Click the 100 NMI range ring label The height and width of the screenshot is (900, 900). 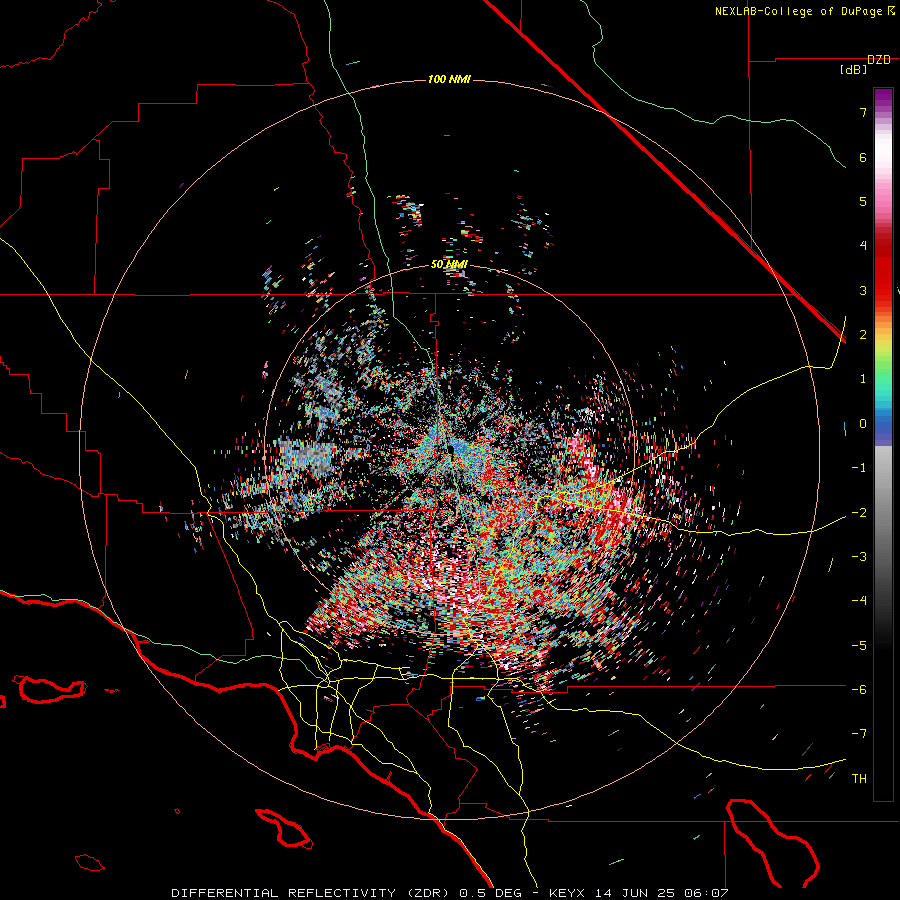click(449, 79)
